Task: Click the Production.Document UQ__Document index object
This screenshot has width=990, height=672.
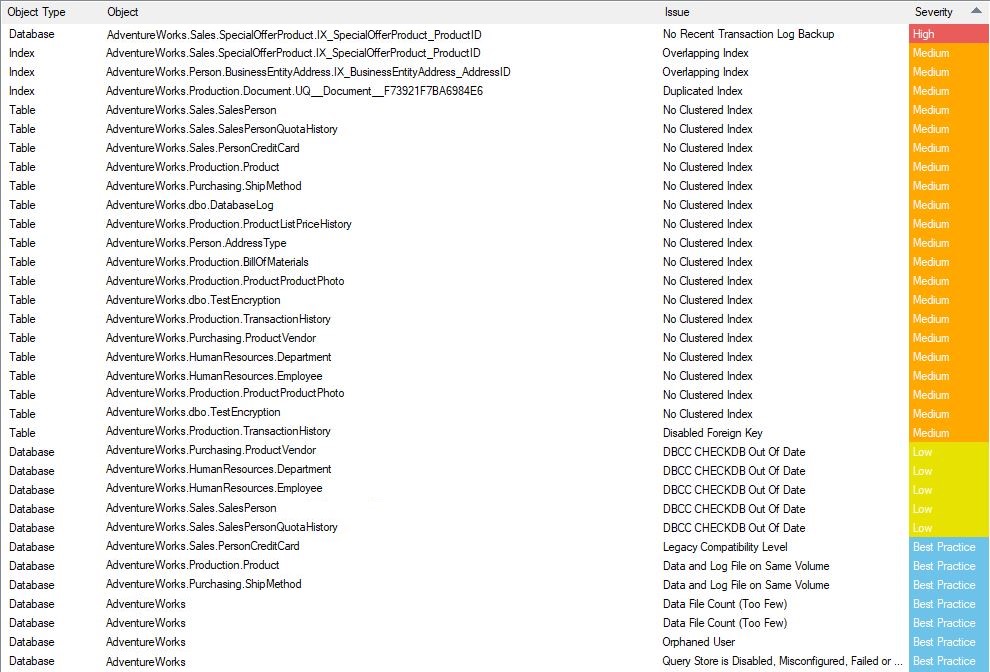Action: pos(294,91)
